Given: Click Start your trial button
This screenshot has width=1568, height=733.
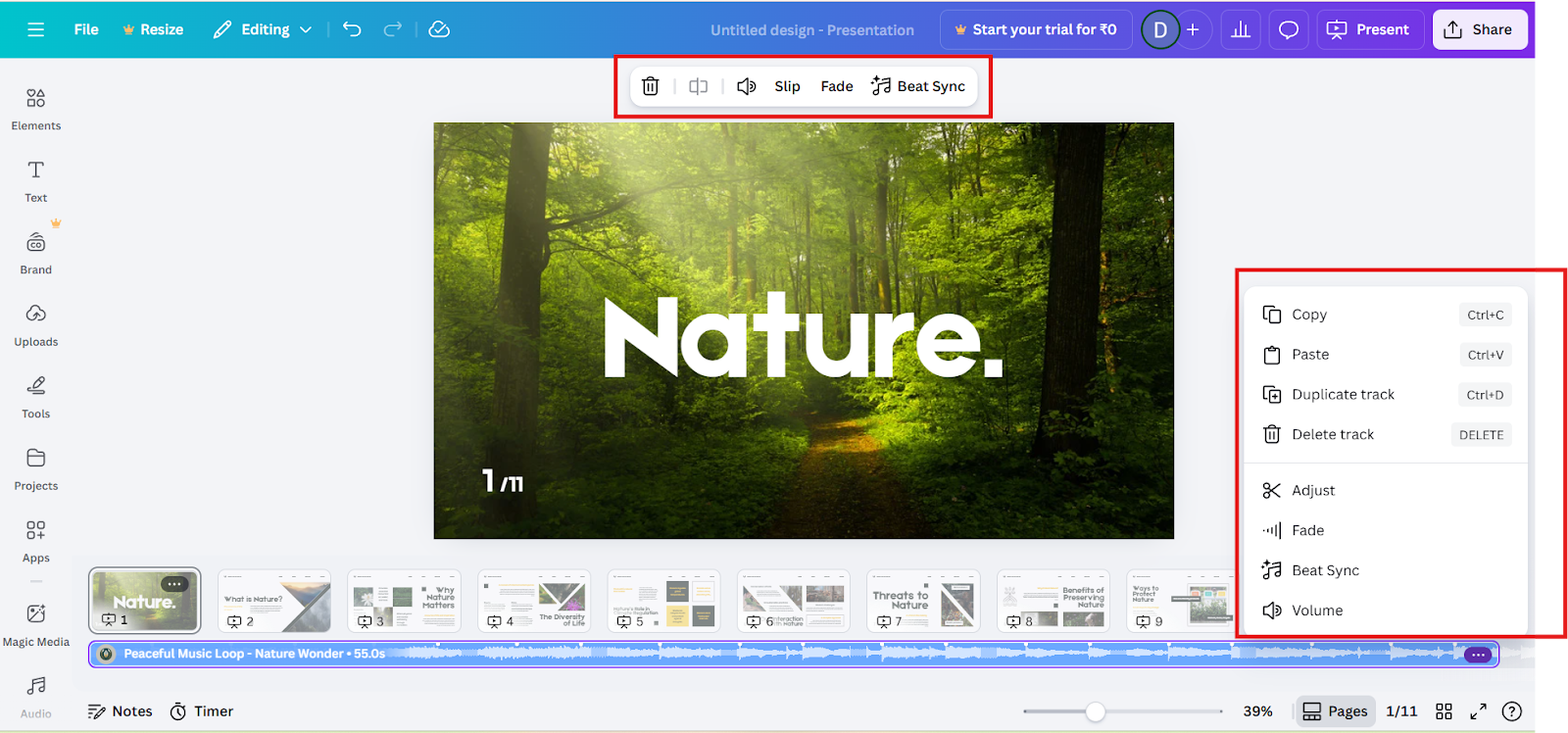Looking at the screenshot, I should [x=1036, y=29].
